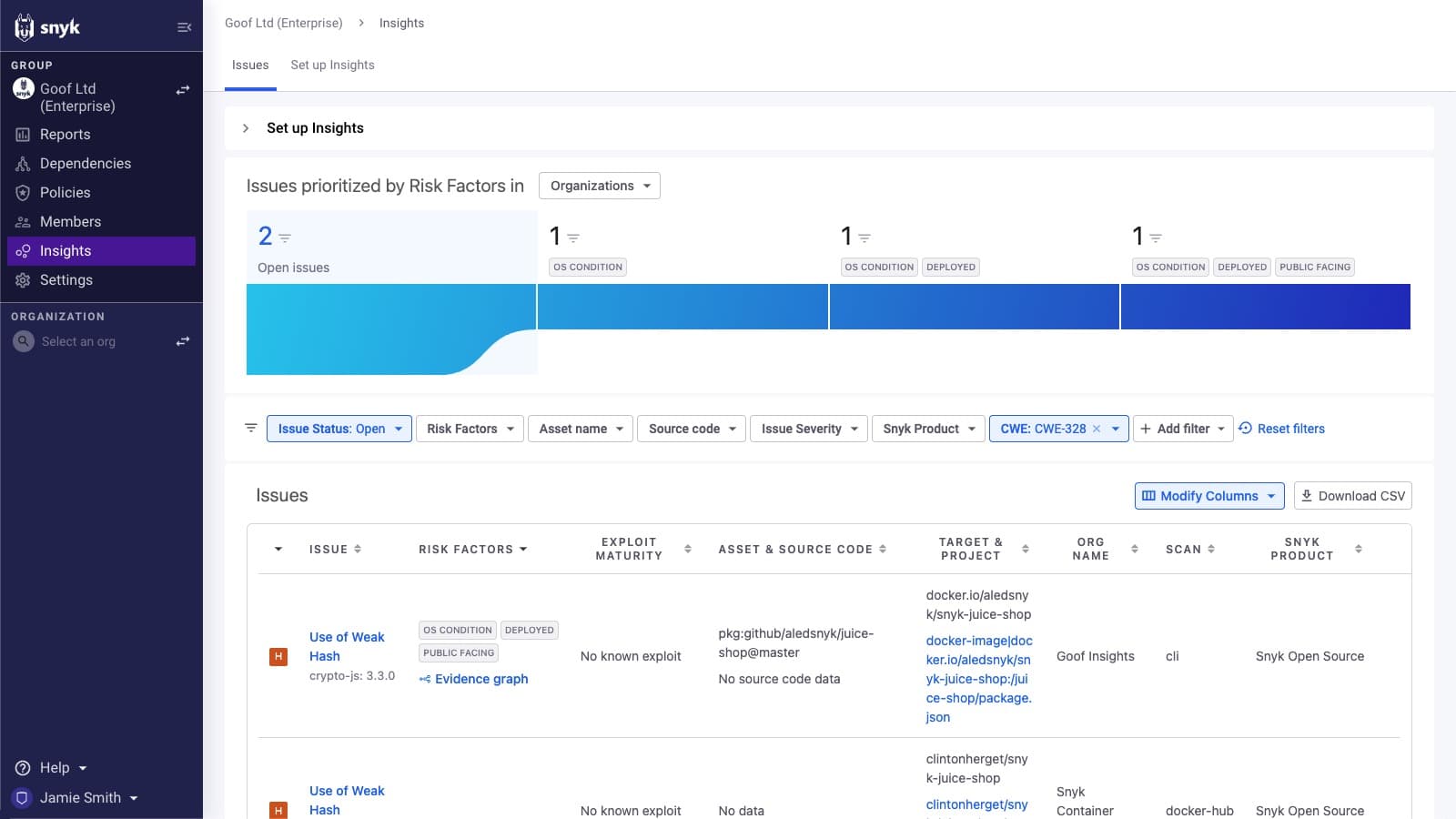Open Dependencies in sidebar

point(101,164)
